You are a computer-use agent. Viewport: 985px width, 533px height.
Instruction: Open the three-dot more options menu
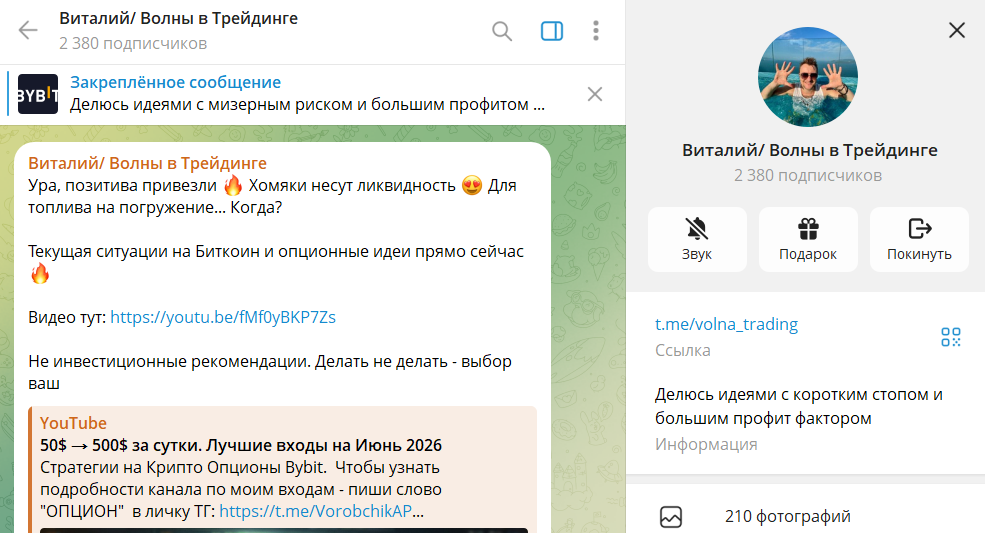pyautogui.click(x=596, y=31)
